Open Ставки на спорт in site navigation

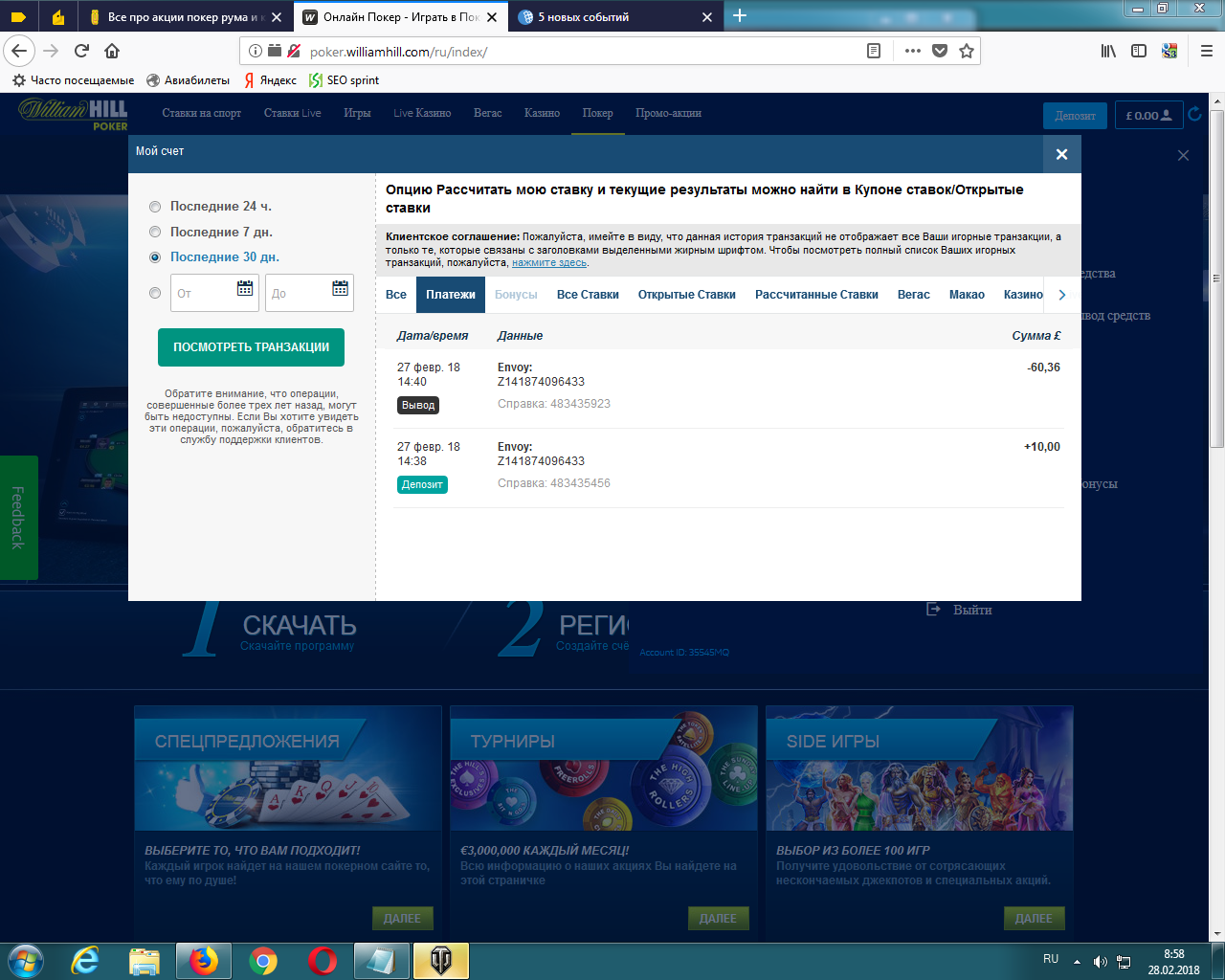[x=202, y=113]
